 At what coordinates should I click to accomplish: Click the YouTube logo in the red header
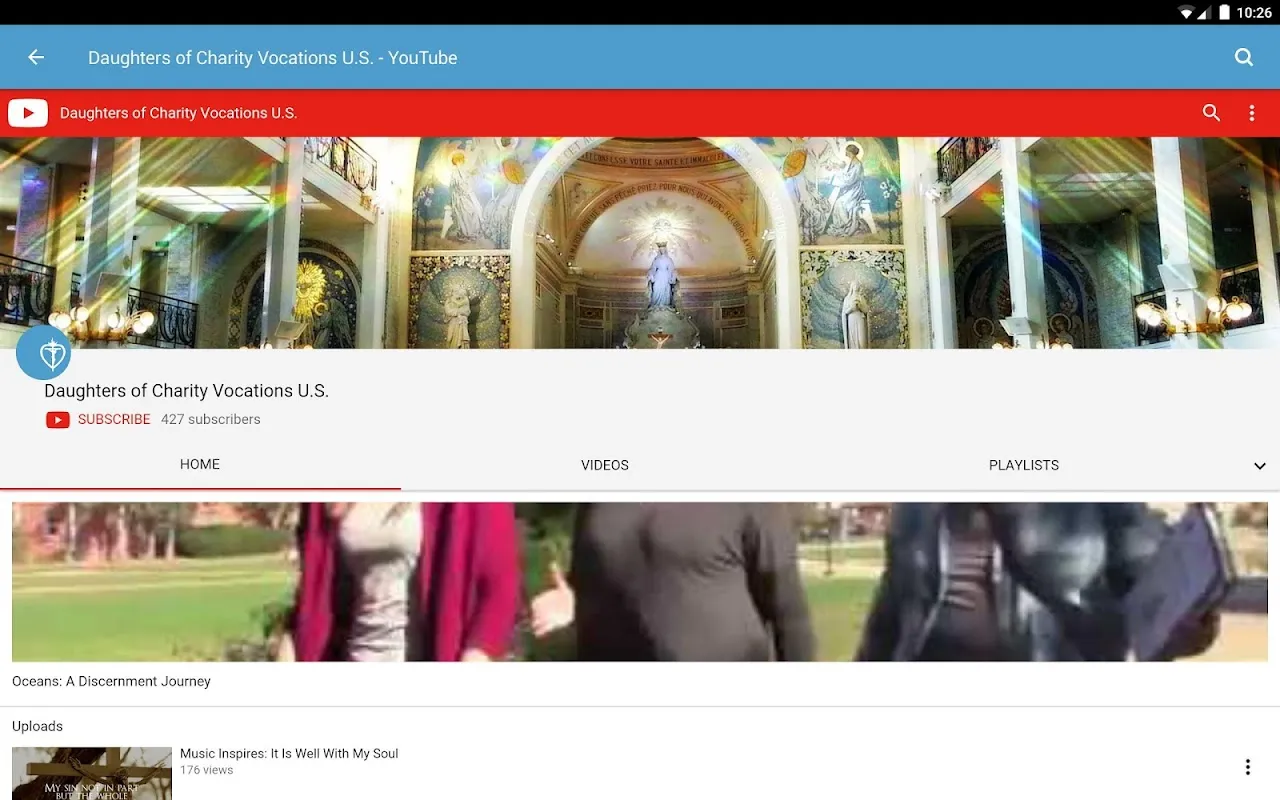(x=28, y=113)
